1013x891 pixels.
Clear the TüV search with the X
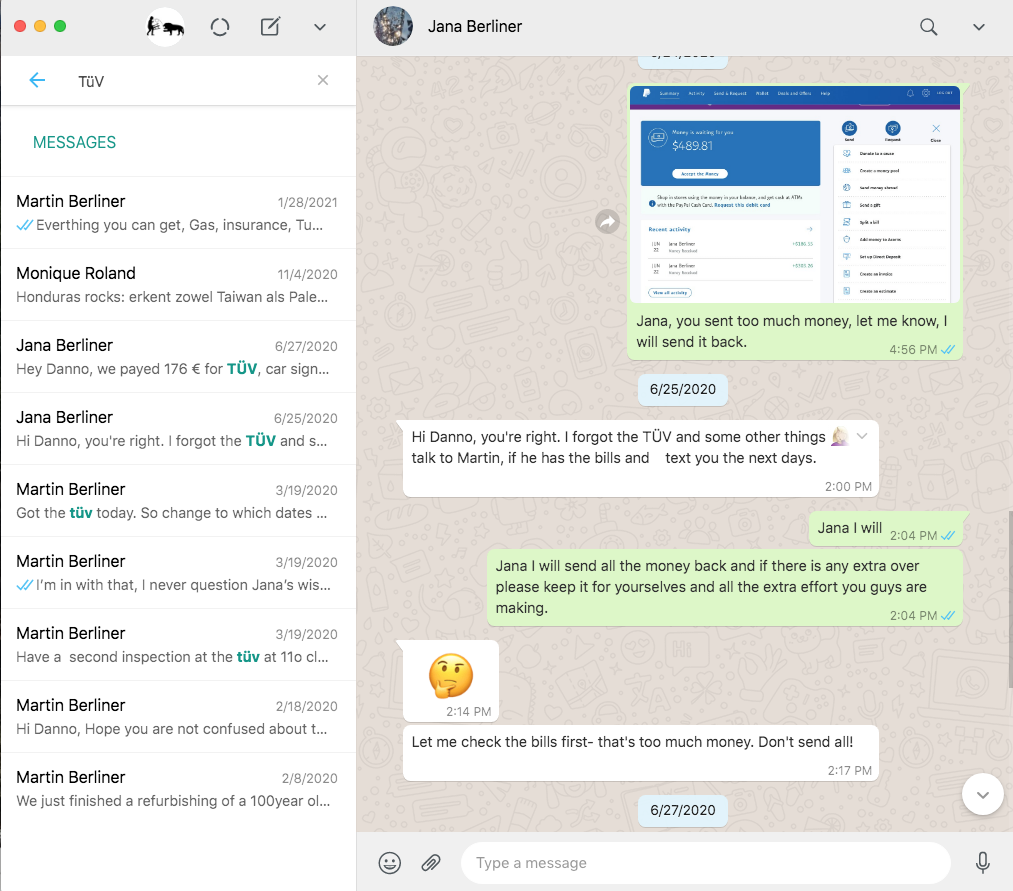[323, 80]
